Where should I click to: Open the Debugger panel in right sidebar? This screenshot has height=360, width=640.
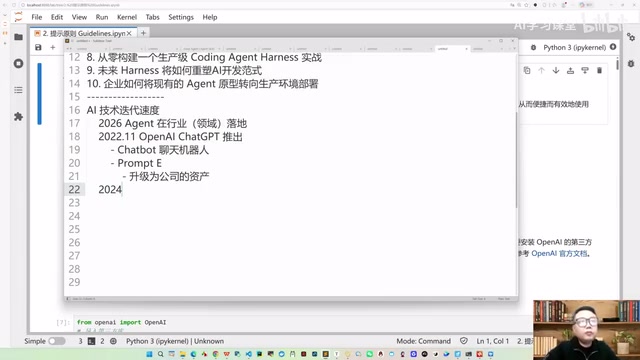pyautogui.click(x=631, y=64)
